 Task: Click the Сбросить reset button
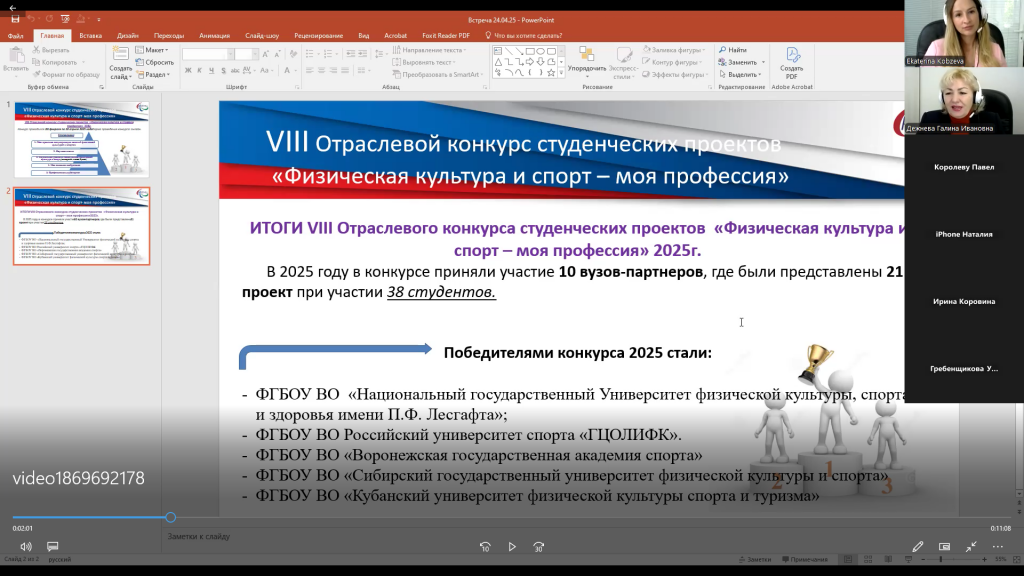[x=155, y=62]
